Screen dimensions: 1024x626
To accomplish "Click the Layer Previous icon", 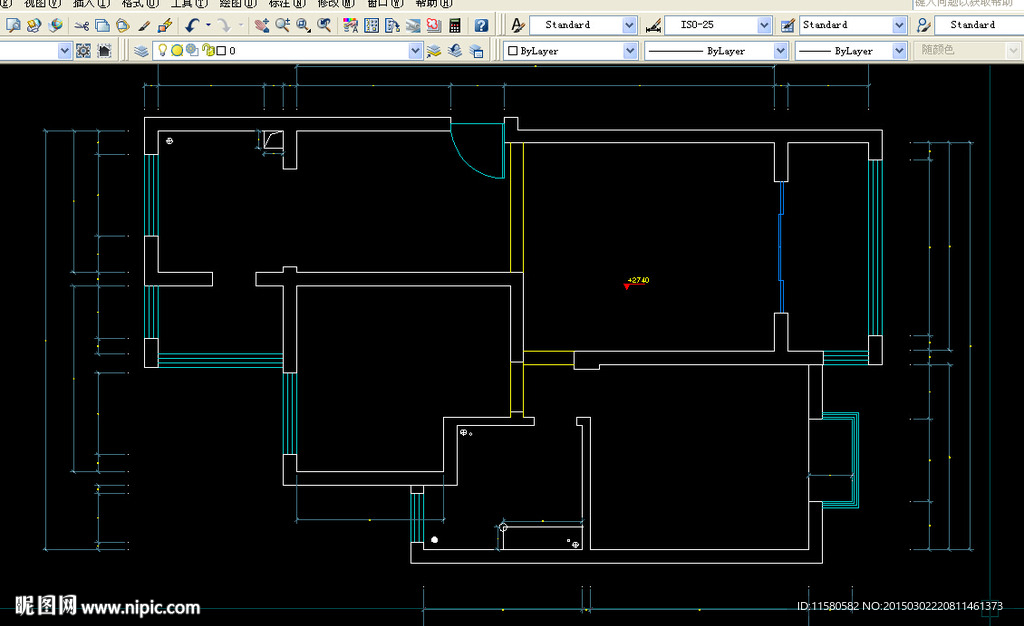I will (455, 50).
